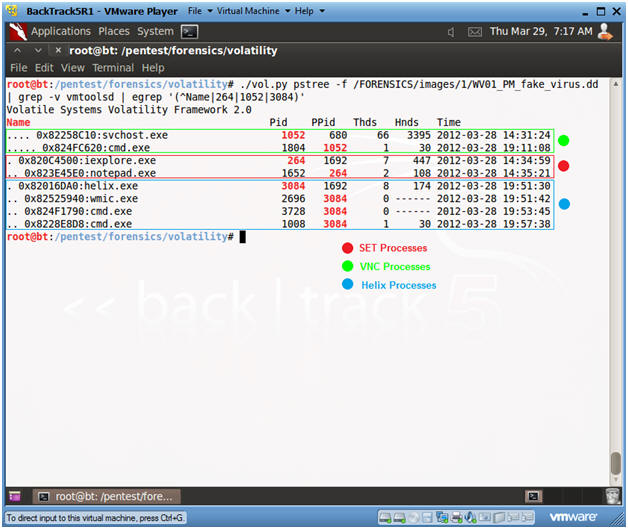Click the svchost.exe process row
Screen dimensions: 628x529
pos(280,135)
